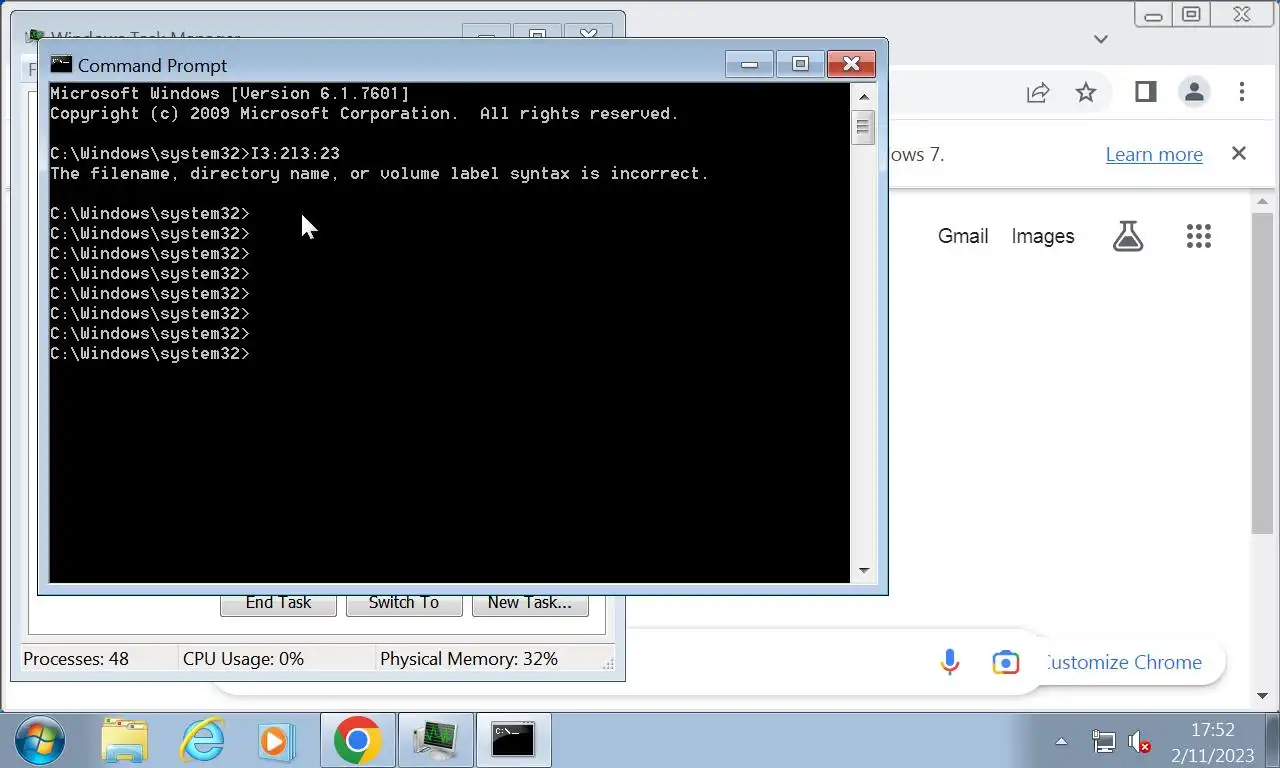Open File Explorer from the taskbar

(x=124, y=741)
